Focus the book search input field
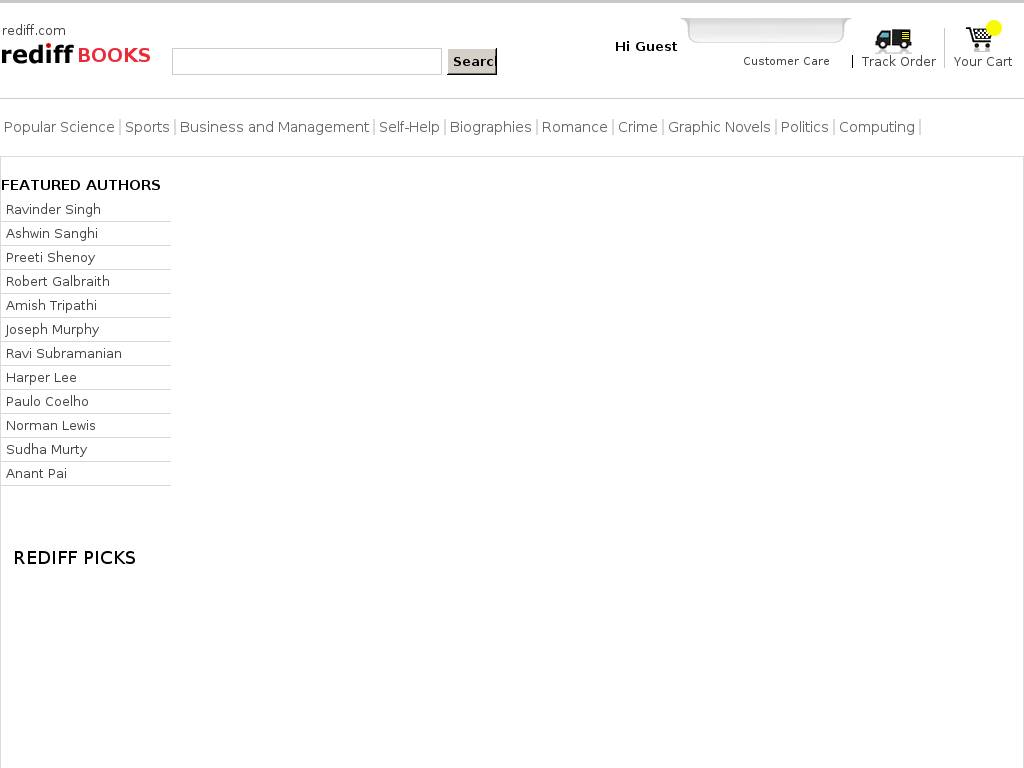Screen dimensions: 1024x768 pyautogui.click(x=306, y=62)
